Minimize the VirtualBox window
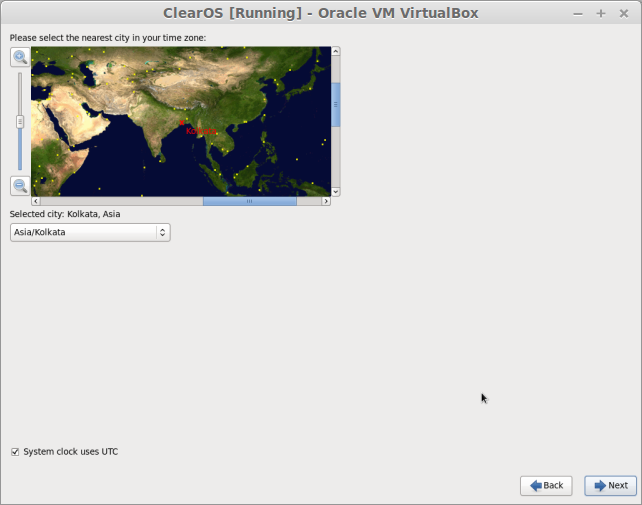The height and width of the screenshot is (505, 642). pos(578,14)
